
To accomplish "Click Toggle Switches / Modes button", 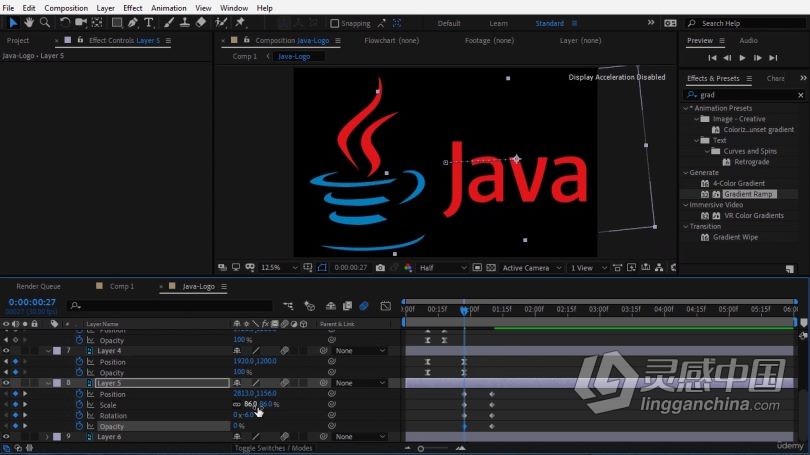I will click(x=273, y=448).
